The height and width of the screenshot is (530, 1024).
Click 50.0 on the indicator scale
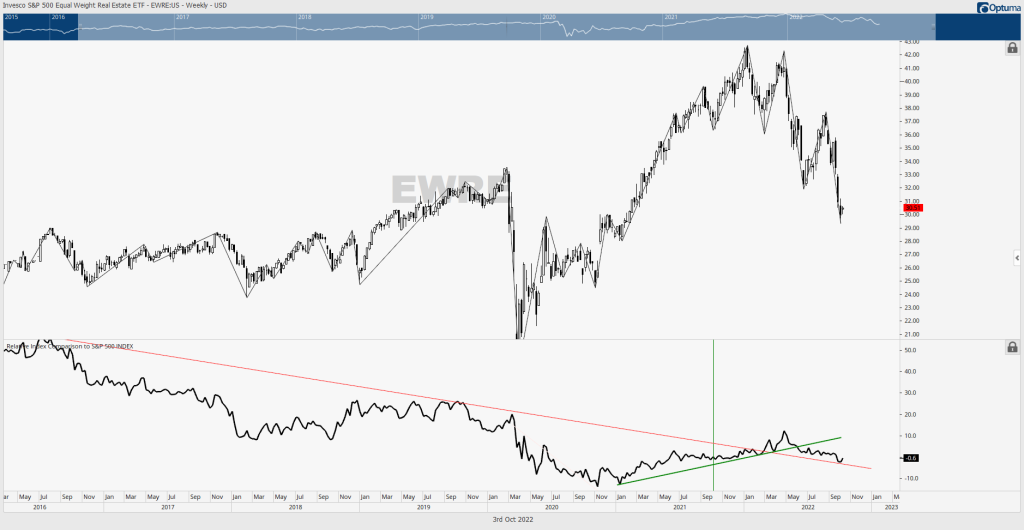click(x=912, y=350)
